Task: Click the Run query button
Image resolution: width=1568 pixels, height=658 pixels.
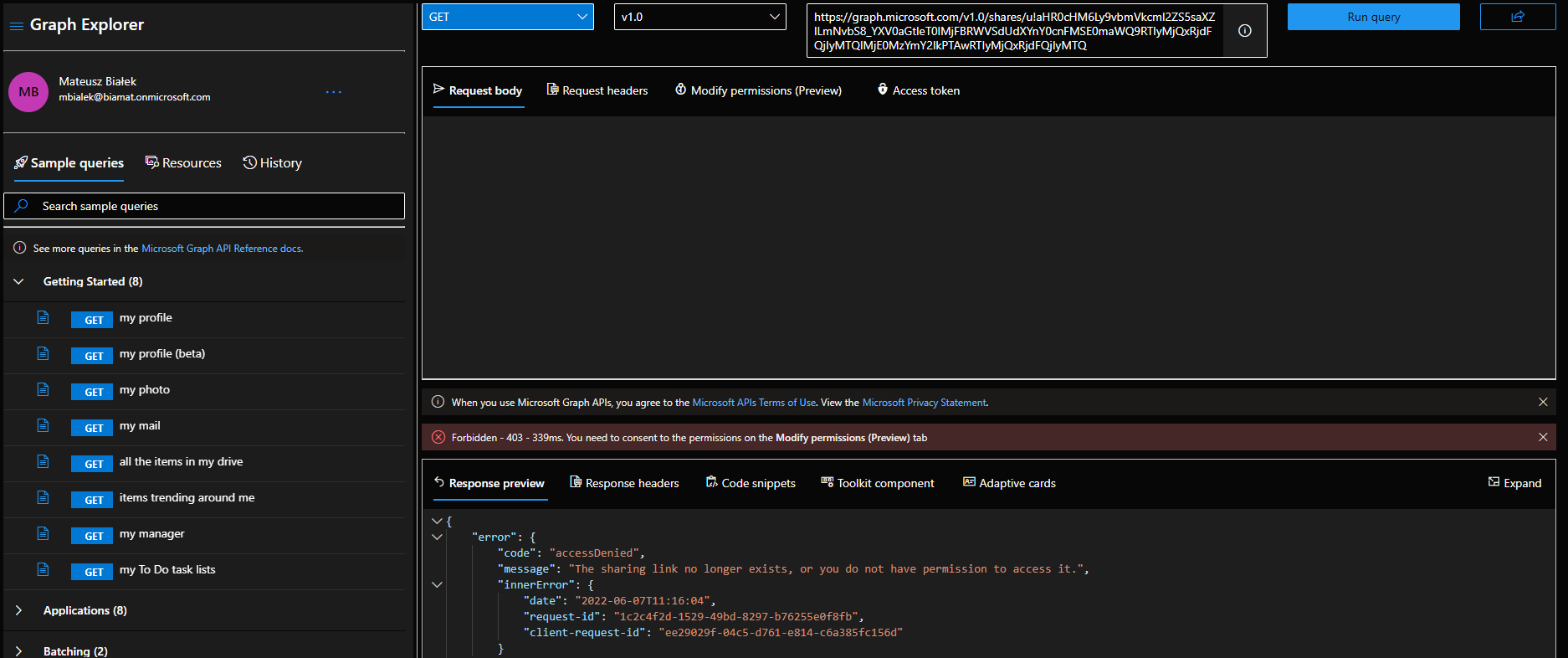Action: [x=1374, y=17]
